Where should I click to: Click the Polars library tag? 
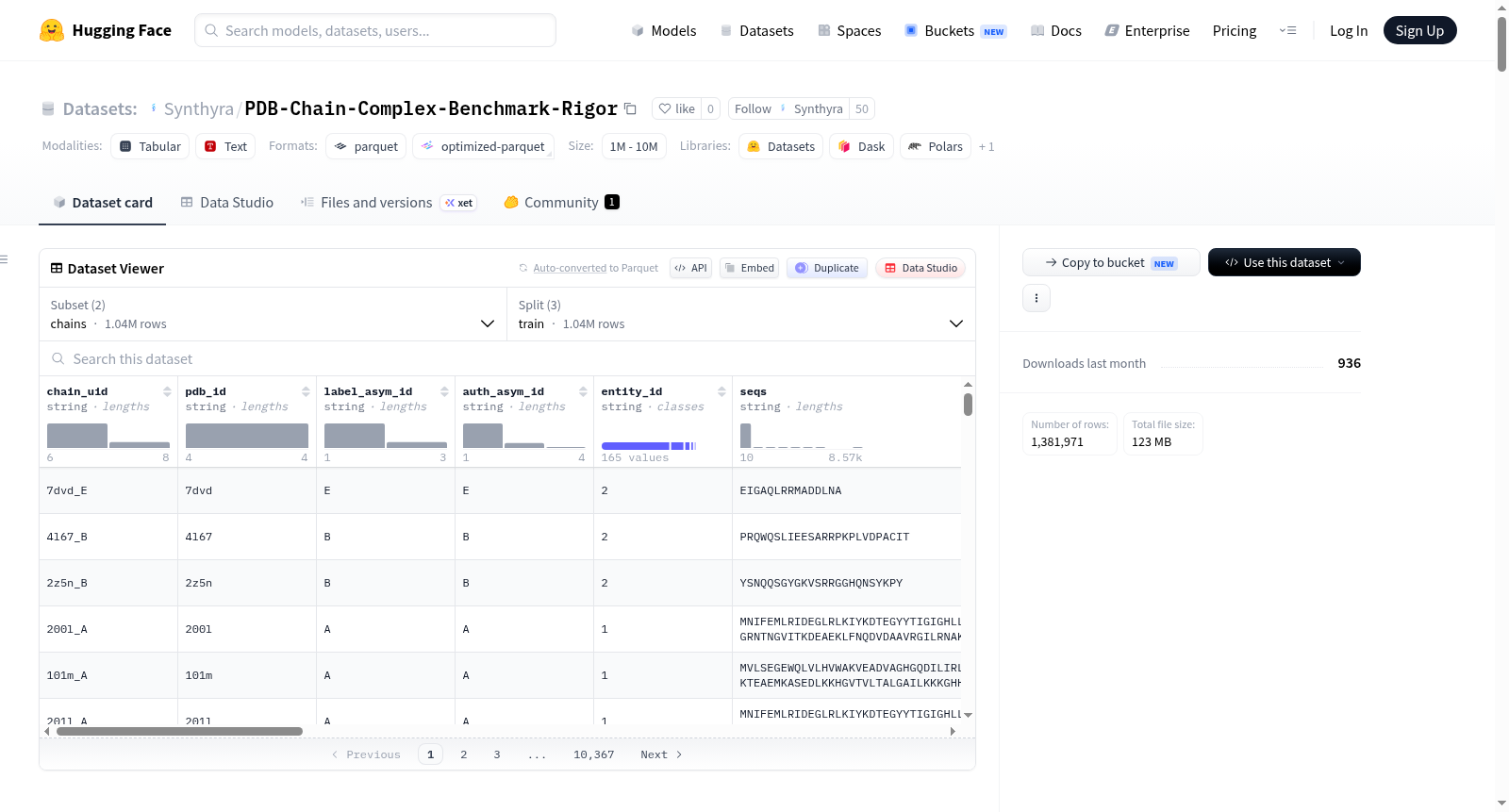pyautogui.click(x=936, y=146)
